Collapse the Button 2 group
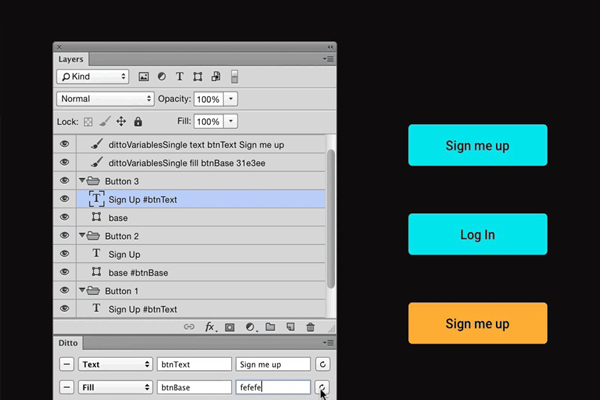600x400 pixels. click(x=82, y=235)
